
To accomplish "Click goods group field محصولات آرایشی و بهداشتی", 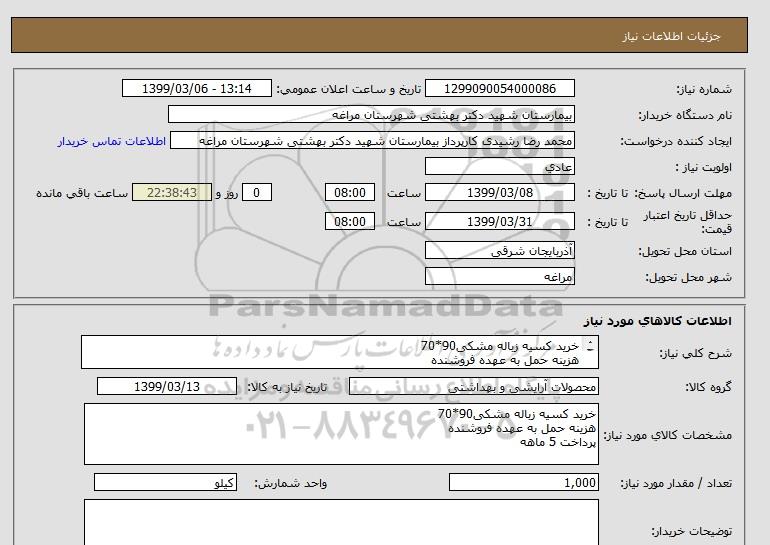I will [473, 387].
